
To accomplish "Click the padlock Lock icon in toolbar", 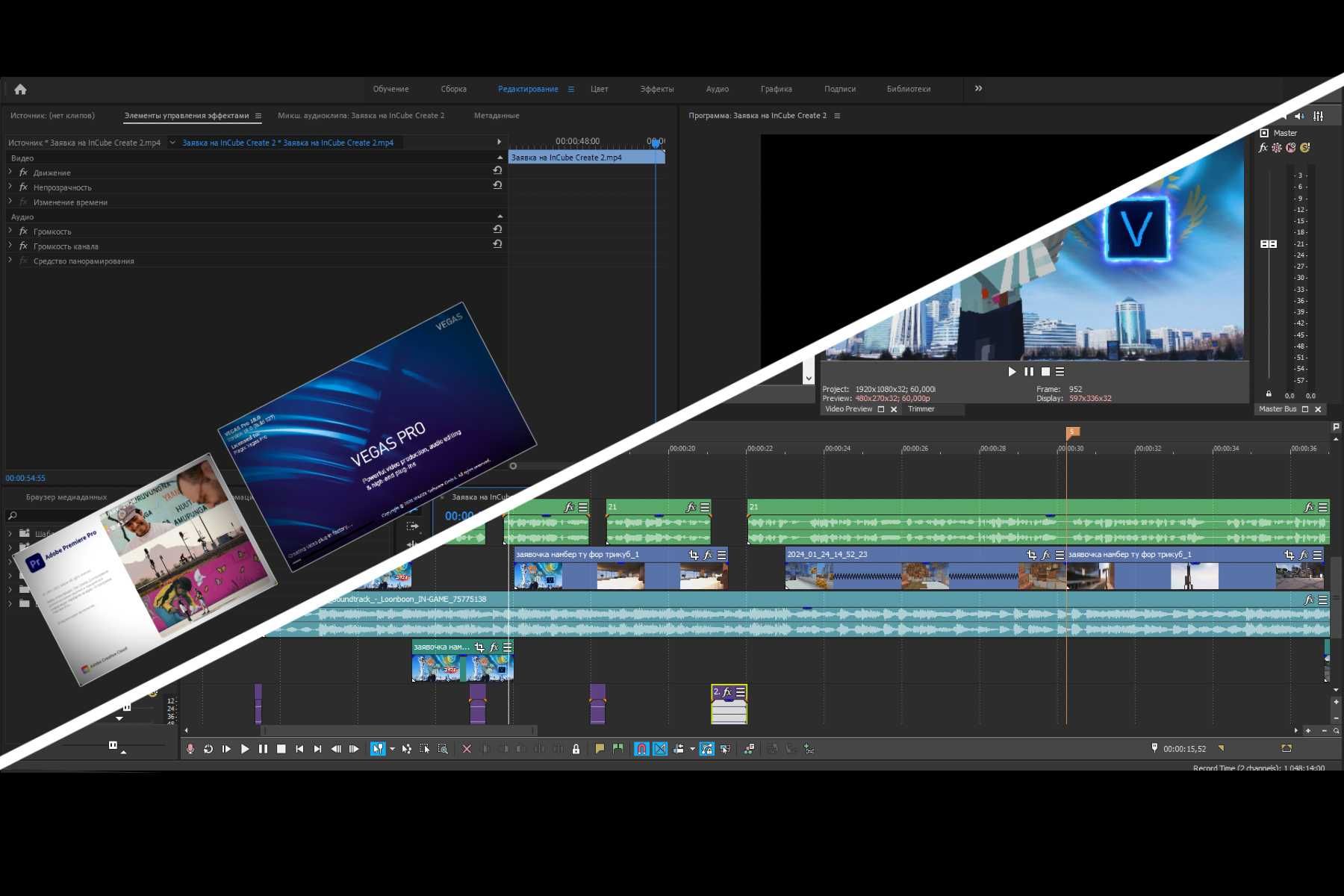I will [576, 749].
